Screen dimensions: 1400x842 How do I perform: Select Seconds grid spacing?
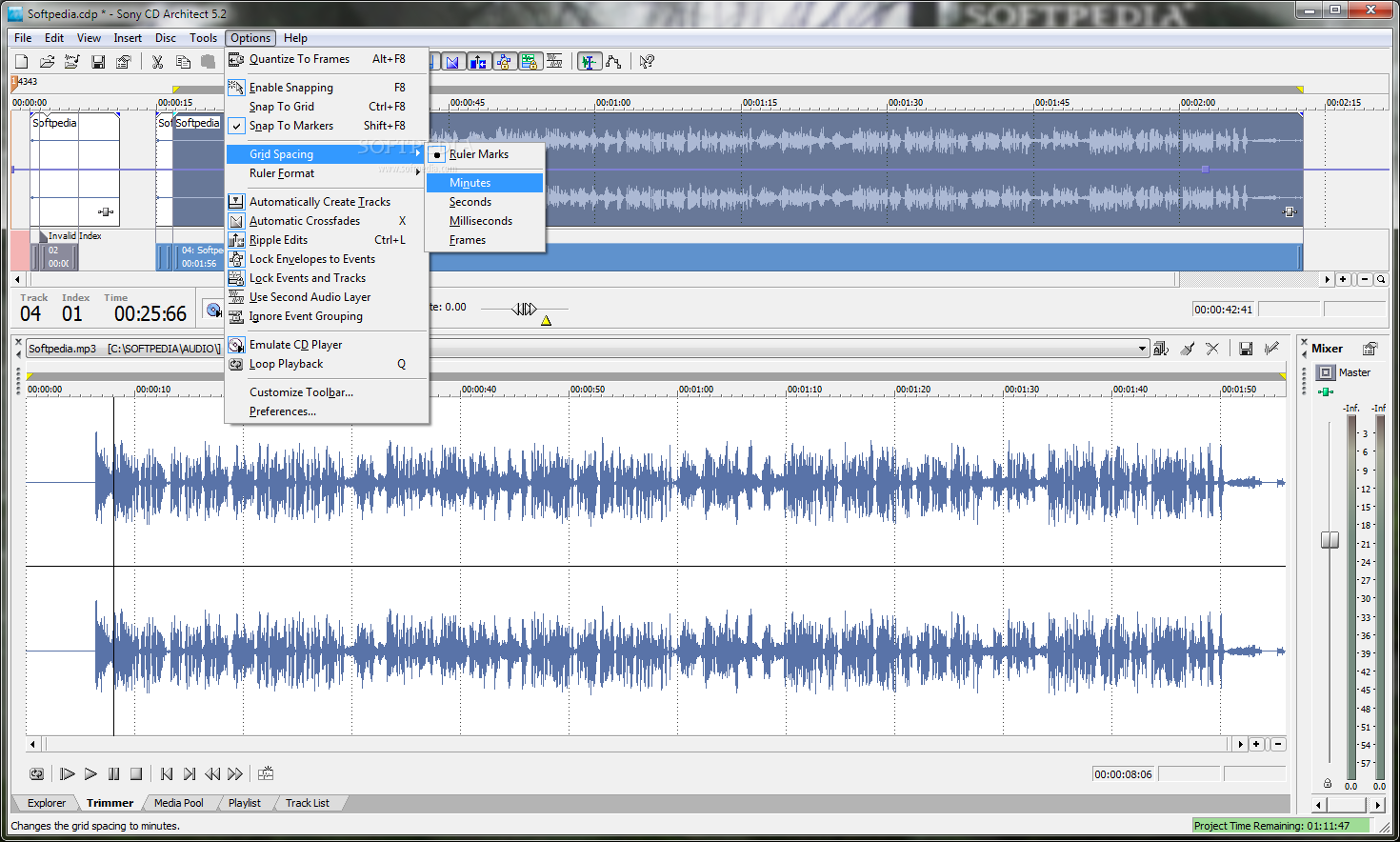[x=485, y=202]
